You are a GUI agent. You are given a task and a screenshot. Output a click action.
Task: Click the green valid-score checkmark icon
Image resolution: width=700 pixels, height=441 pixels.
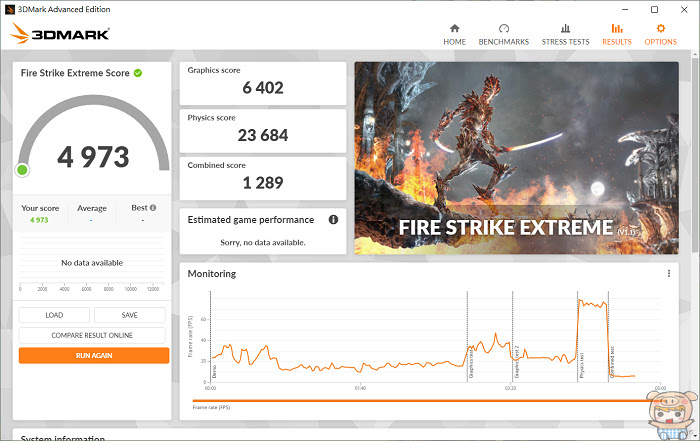[x=138, y=73]
